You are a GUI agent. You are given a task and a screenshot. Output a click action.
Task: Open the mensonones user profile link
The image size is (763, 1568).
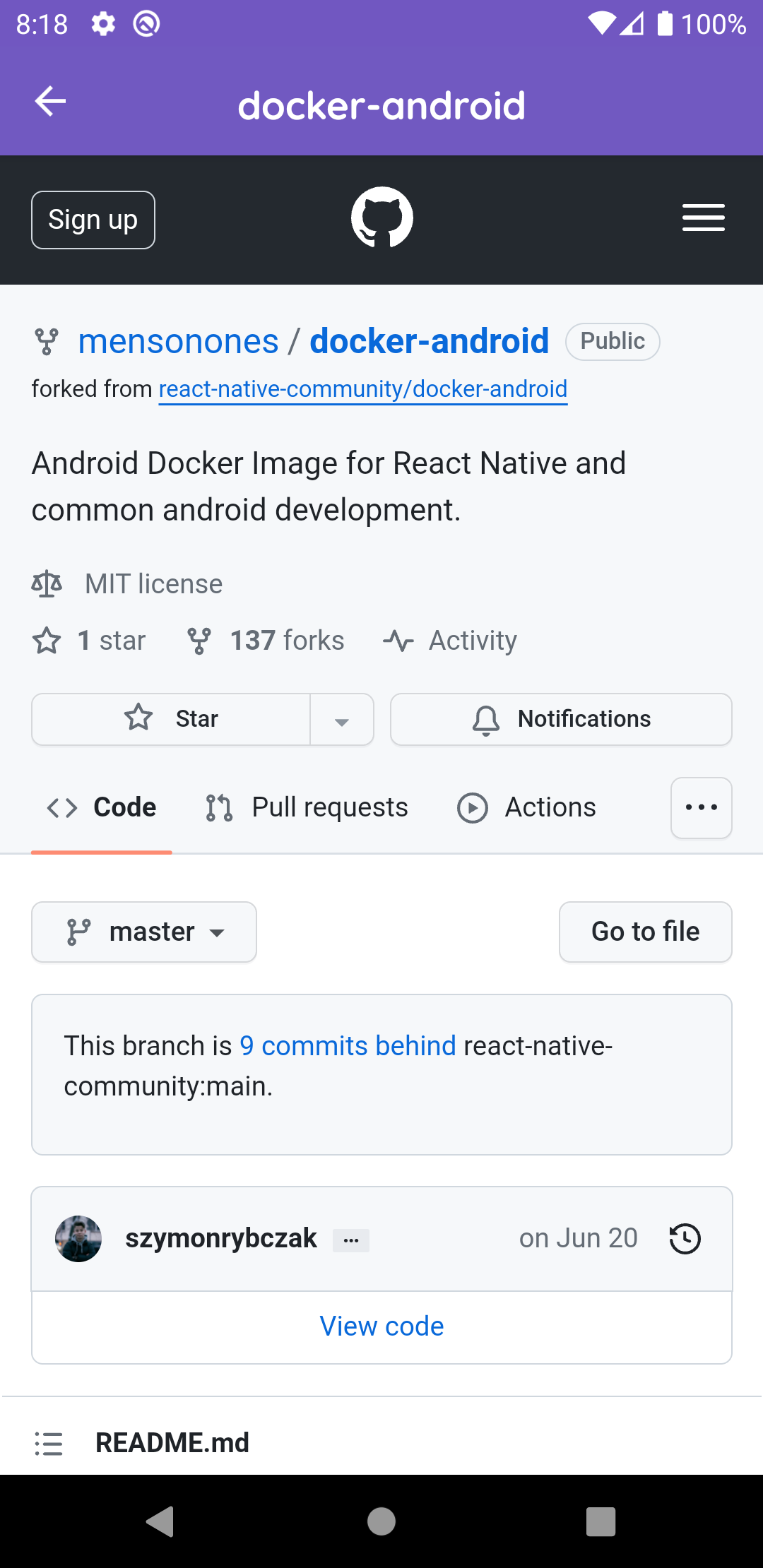[x=179, y=342]
